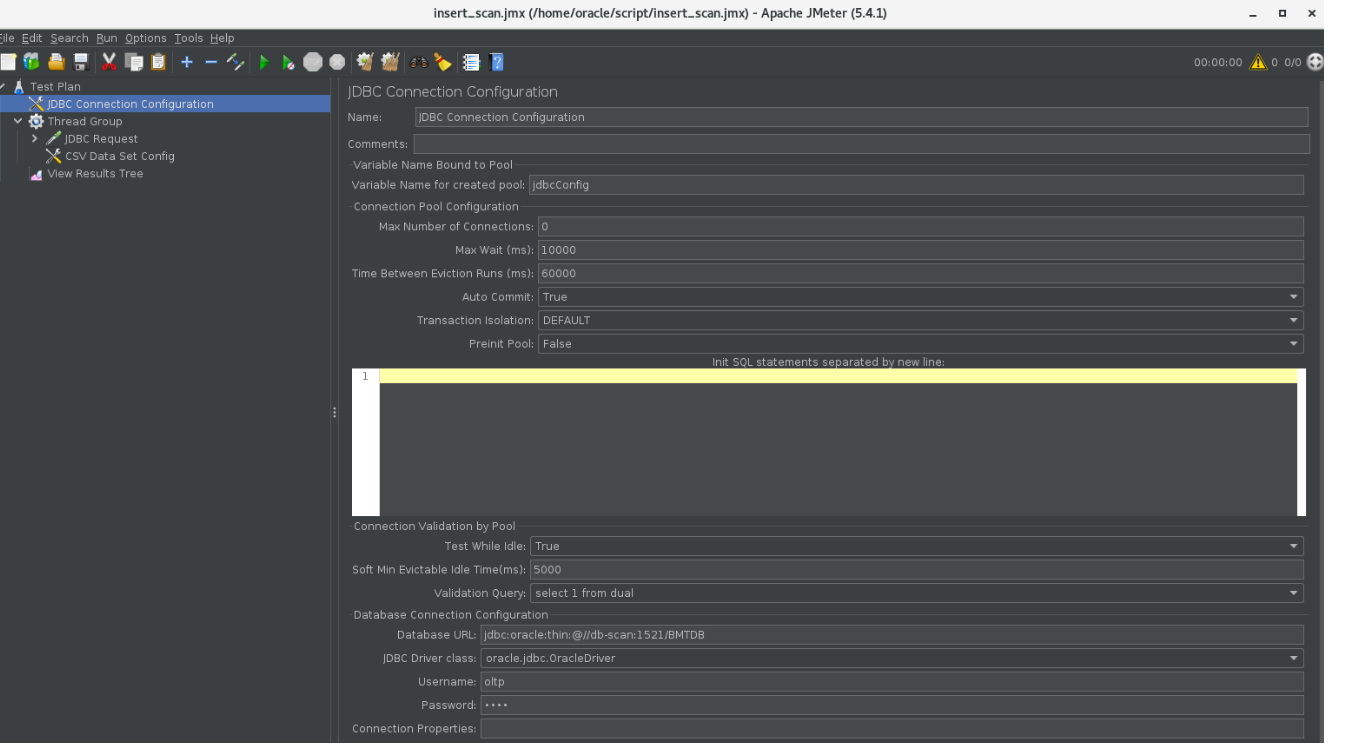1368x750 pixels.
Task: Open the Options menu
Action: (x=145, y=38)
